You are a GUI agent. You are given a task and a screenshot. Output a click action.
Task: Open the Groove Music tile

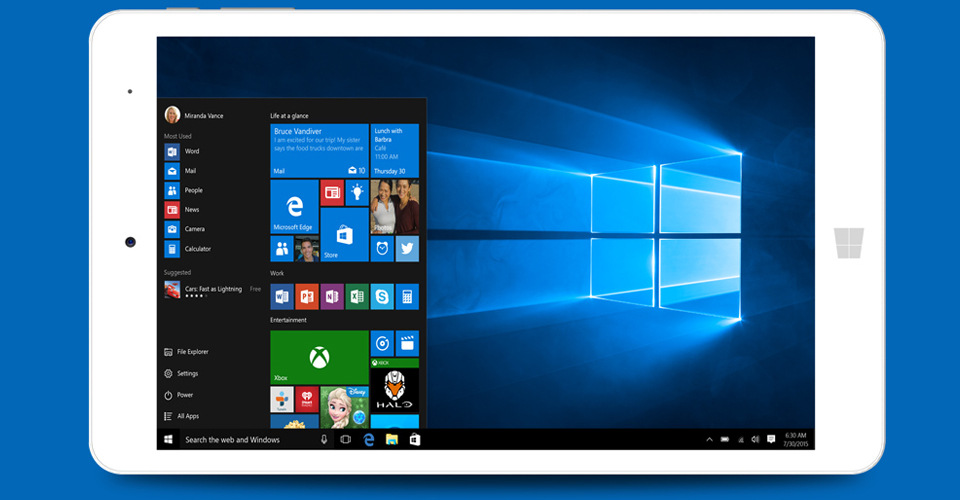(382, 343)
